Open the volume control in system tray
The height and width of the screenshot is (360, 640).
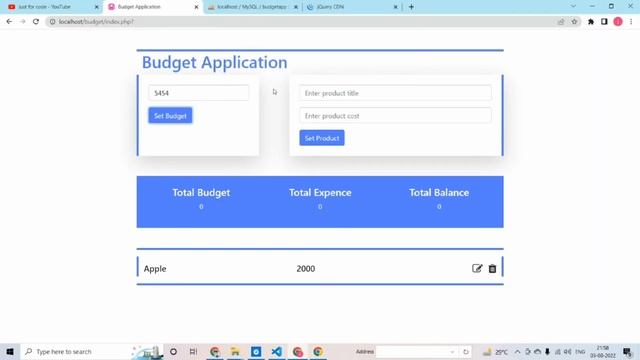click(567, 351)
